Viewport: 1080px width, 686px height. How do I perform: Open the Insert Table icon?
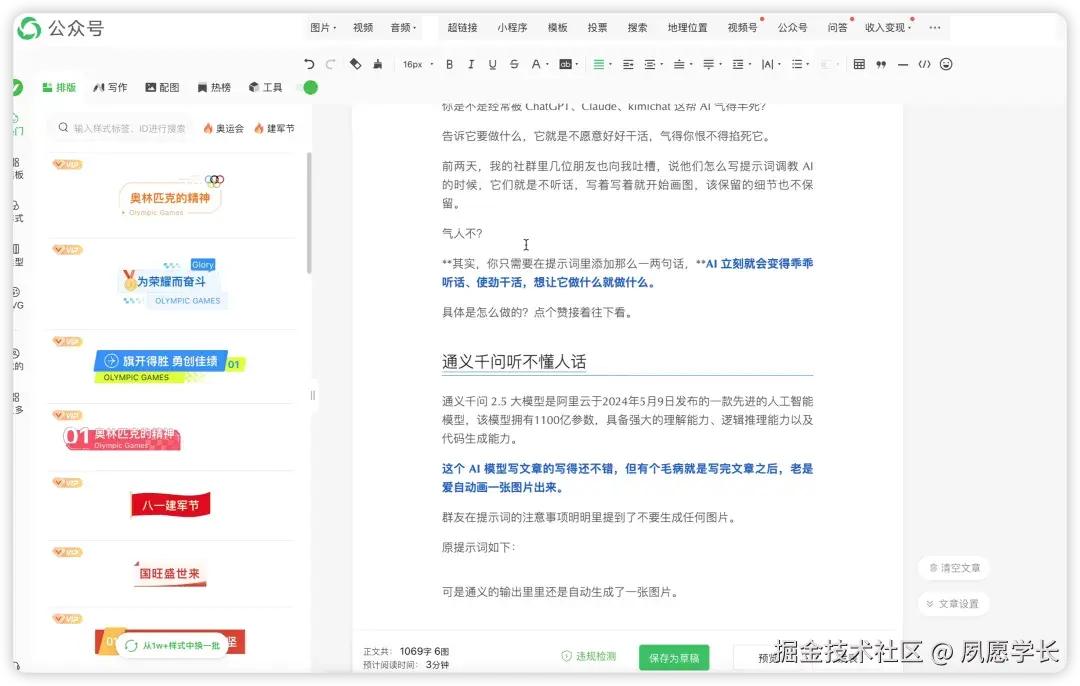[x=859, y=63]
